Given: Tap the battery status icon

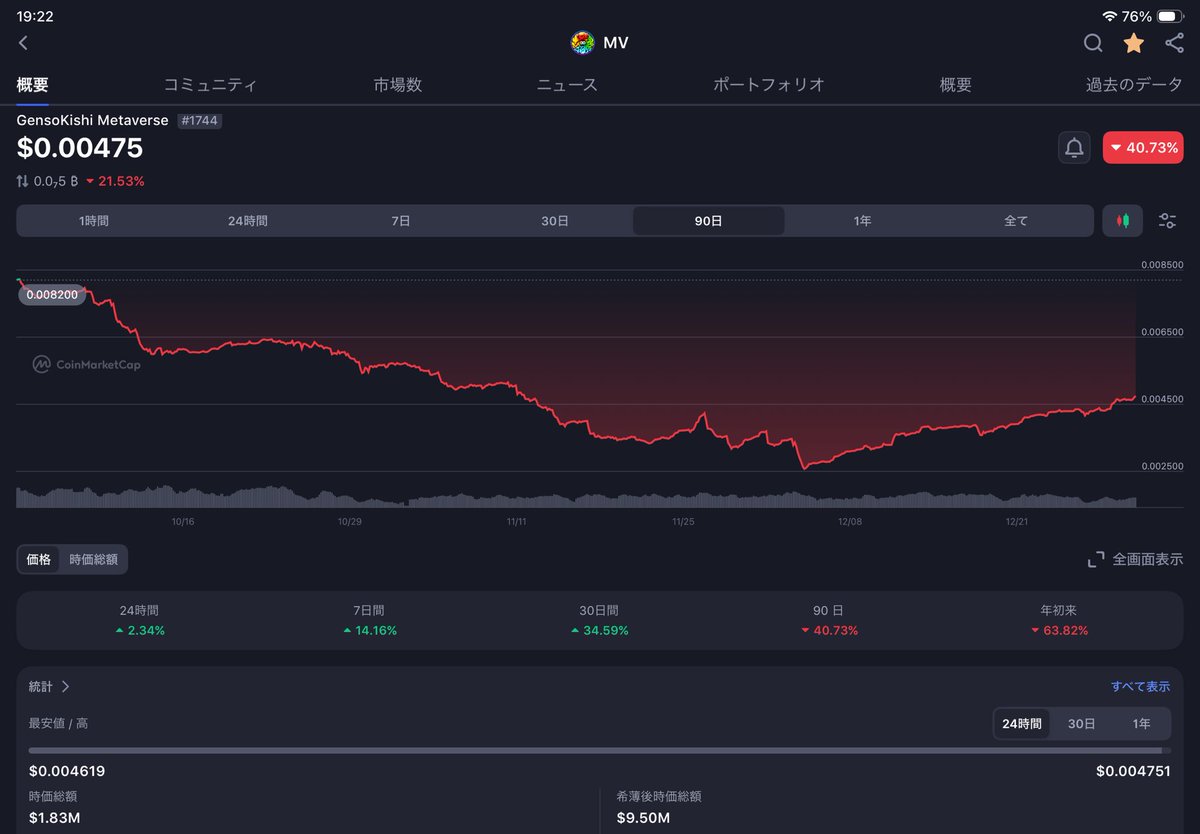Looking at the screenshot, I should tap(1170, 16).
